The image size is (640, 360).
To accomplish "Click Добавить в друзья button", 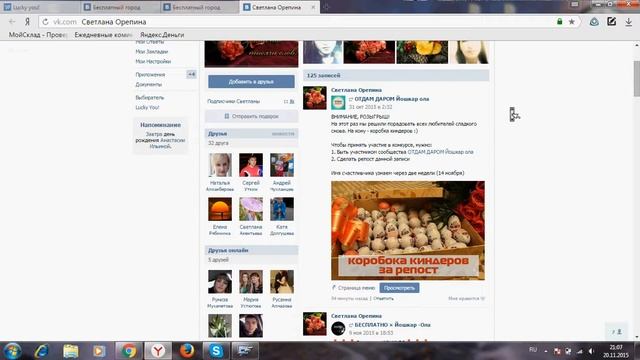I will [x=251, y=82].
